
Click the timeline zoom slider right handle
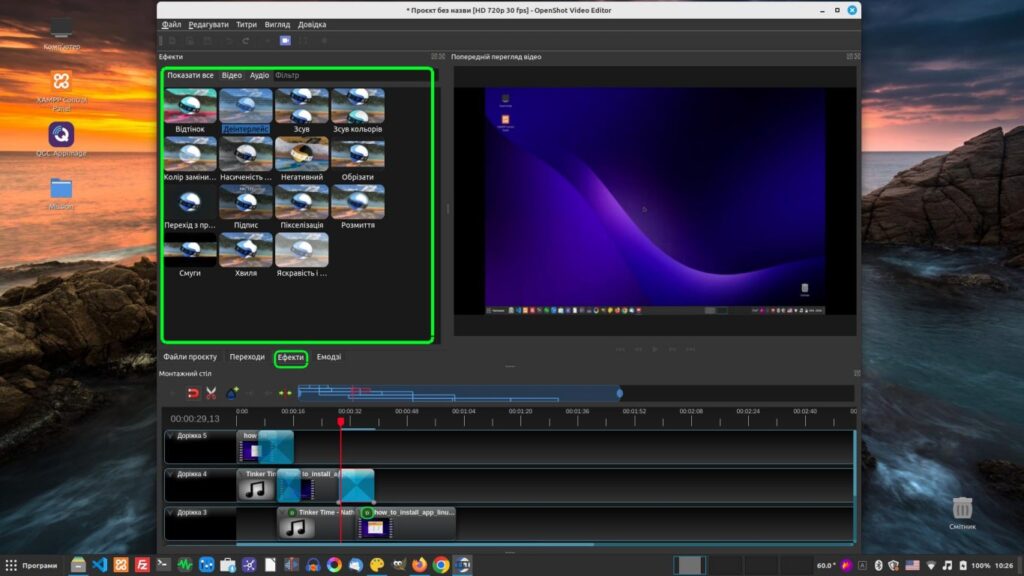click(620, 393)
